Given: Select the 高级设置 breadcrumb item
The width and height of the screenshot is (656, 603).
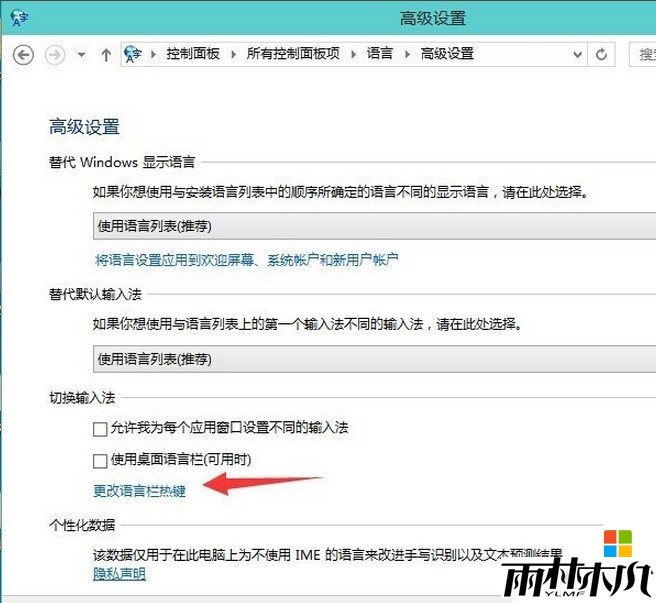Looking at the screenshot, I should pyautogui.click(x=447, y=54).
